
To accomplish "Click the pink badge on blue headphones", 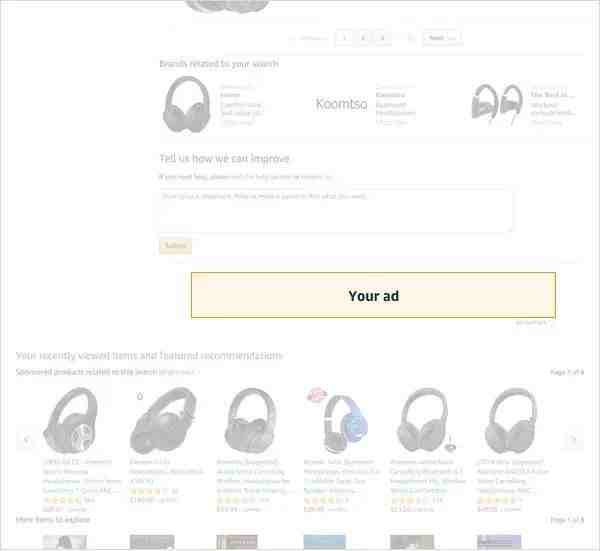I will [317, 394].
